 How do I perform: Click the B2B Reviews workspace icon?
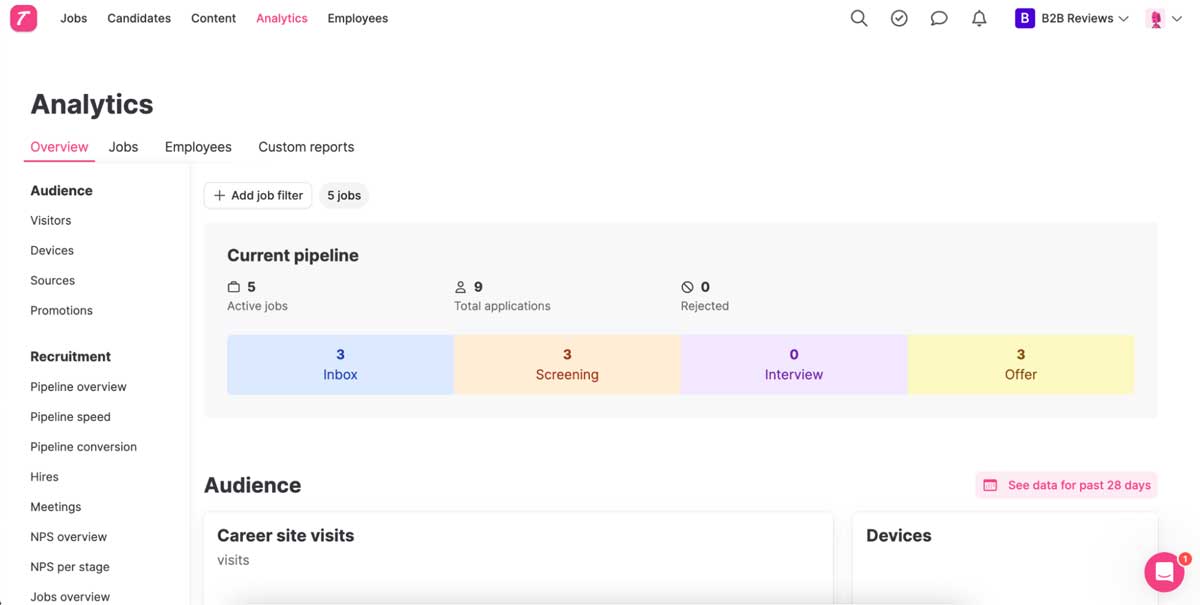click(1023, 17)
